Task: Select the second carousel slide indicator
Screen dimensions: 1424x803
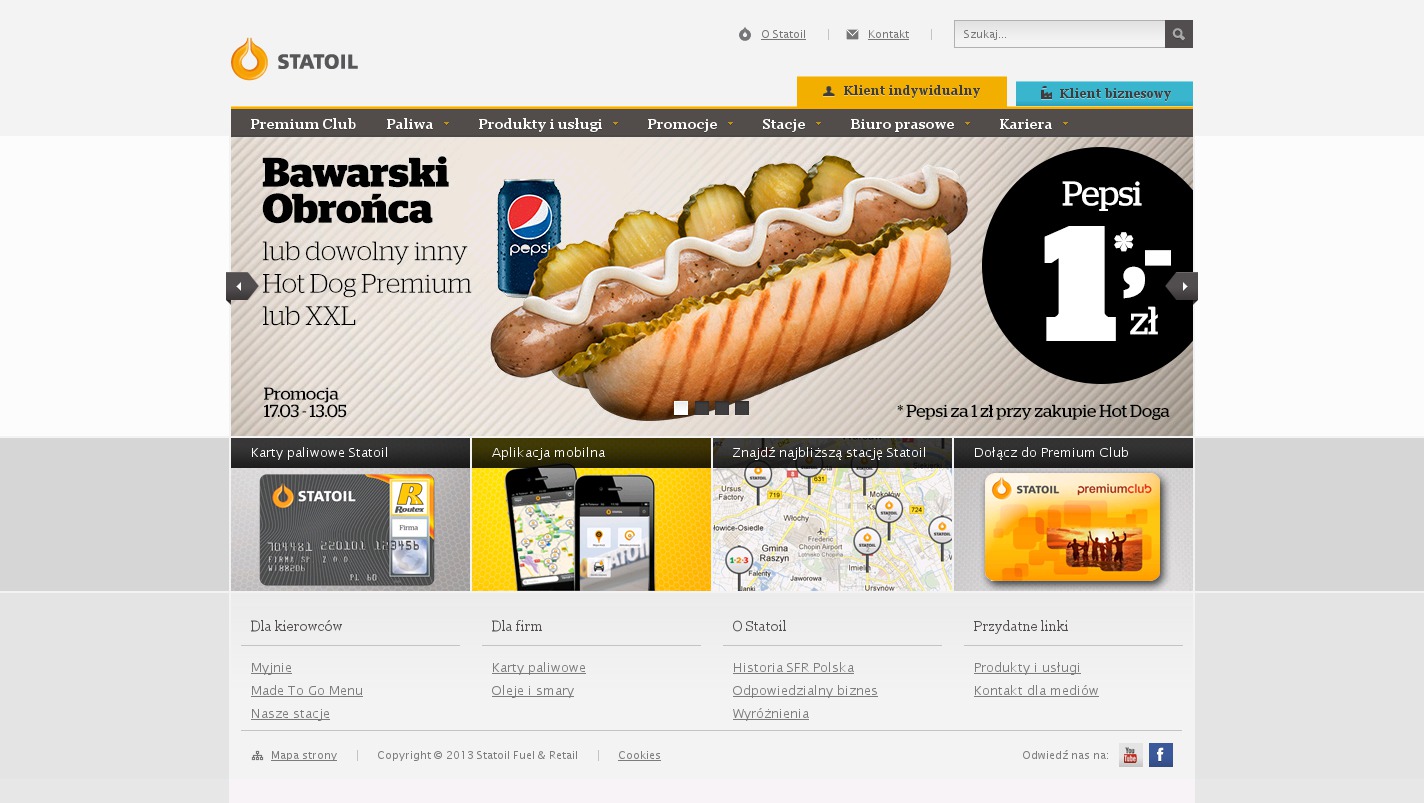Action: coord(701,408)
